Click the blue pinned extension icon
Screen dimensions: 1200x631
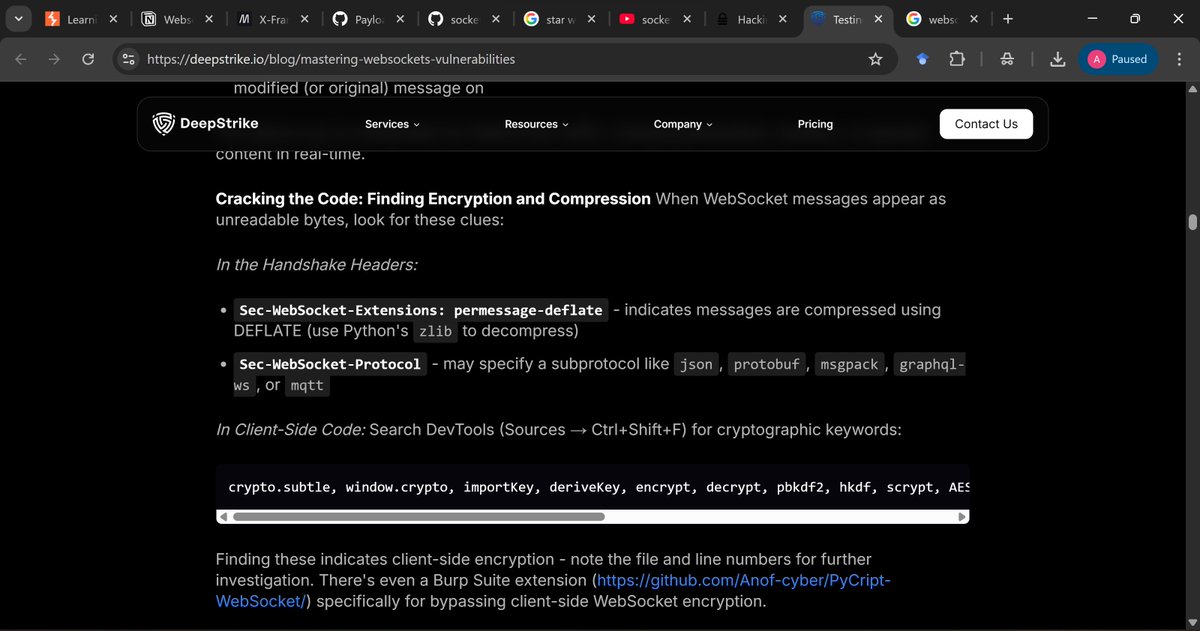pos(922,59)
